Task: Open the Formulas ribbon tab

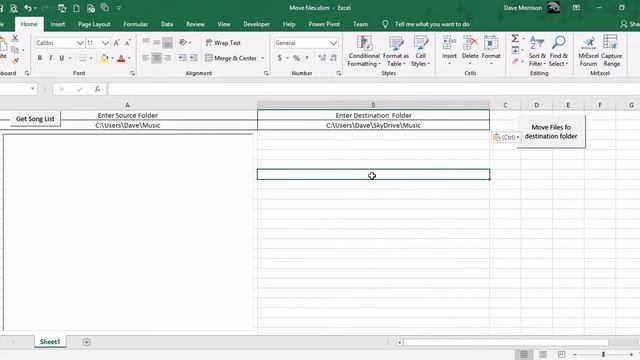Action: click(136, 24)
